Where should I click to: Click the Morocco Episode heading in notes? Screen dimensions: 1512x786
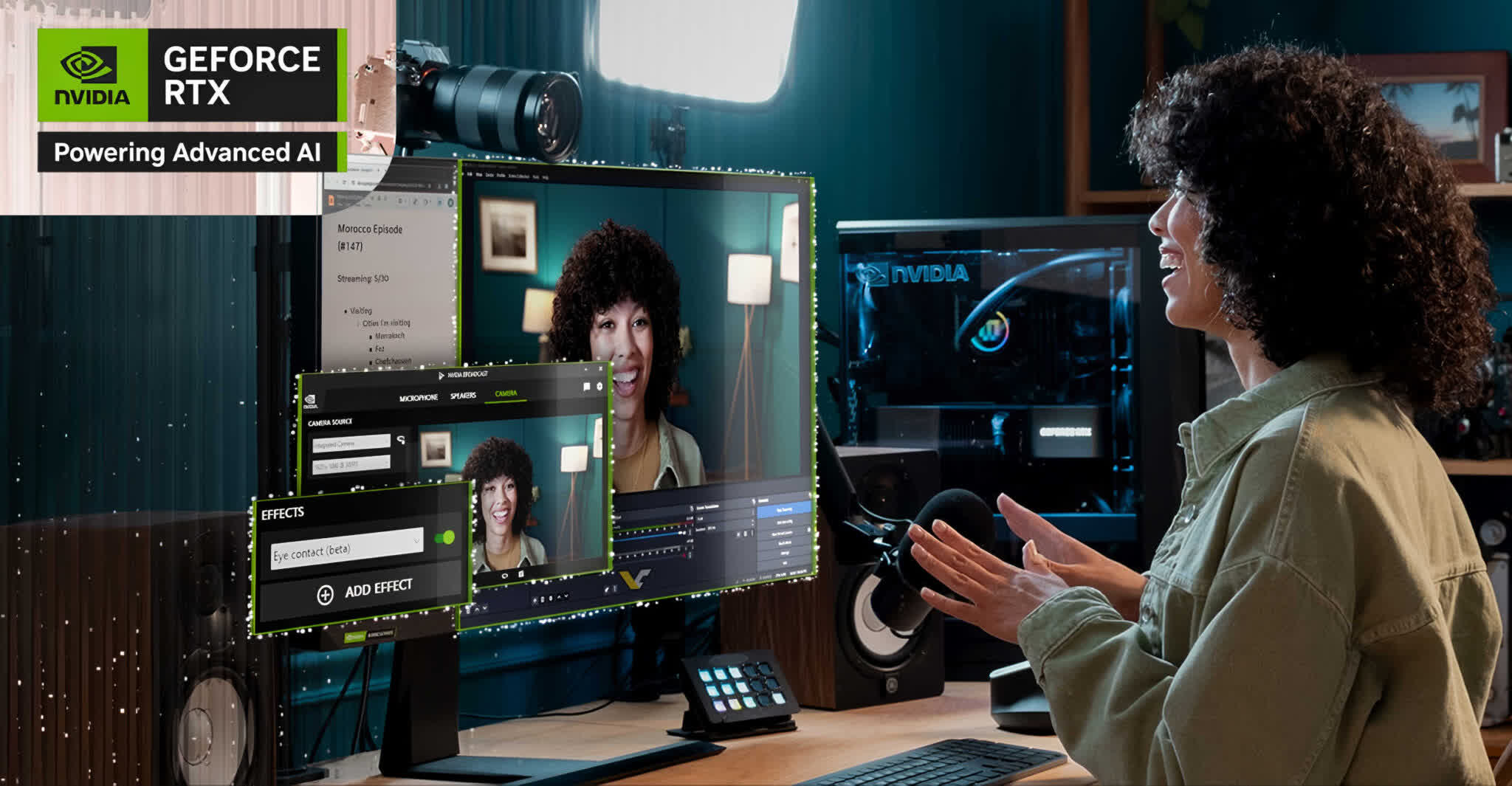[370, 230]
